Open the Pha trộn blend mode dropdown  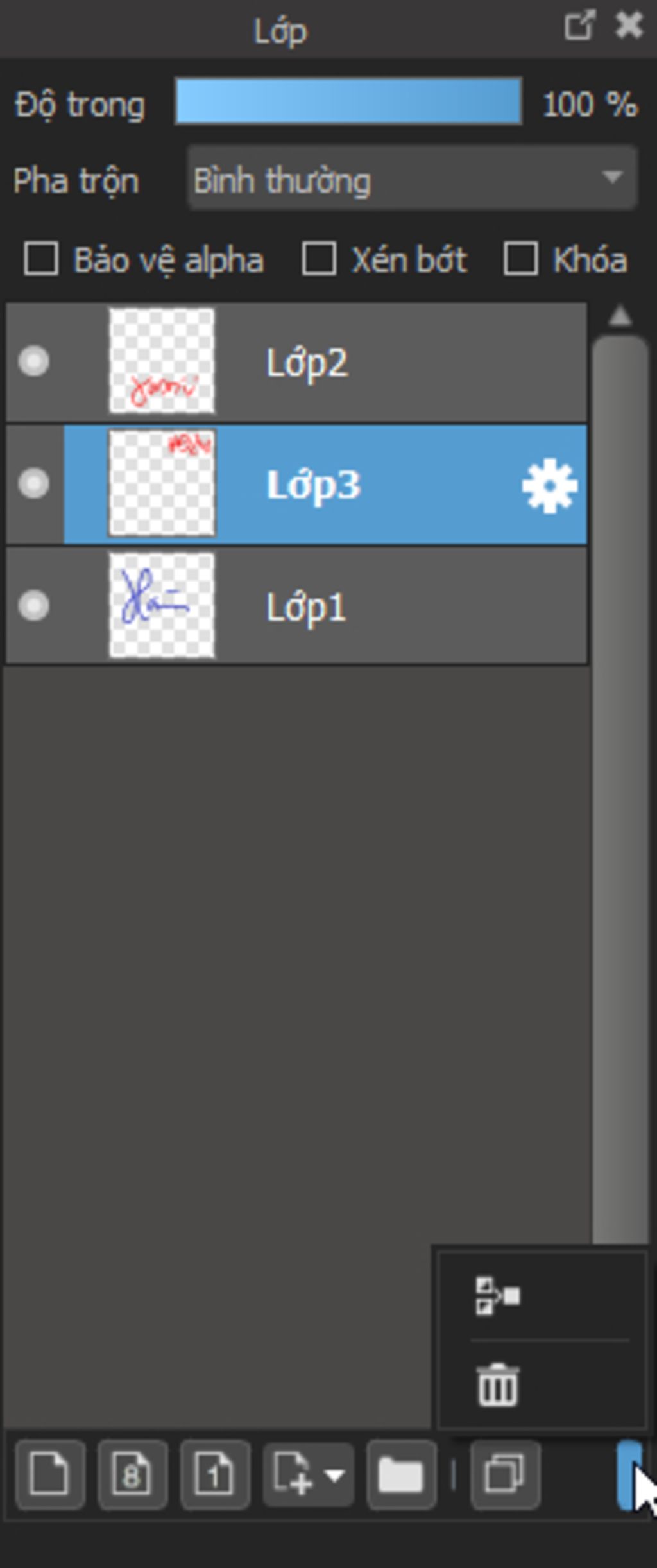(412, 178)
